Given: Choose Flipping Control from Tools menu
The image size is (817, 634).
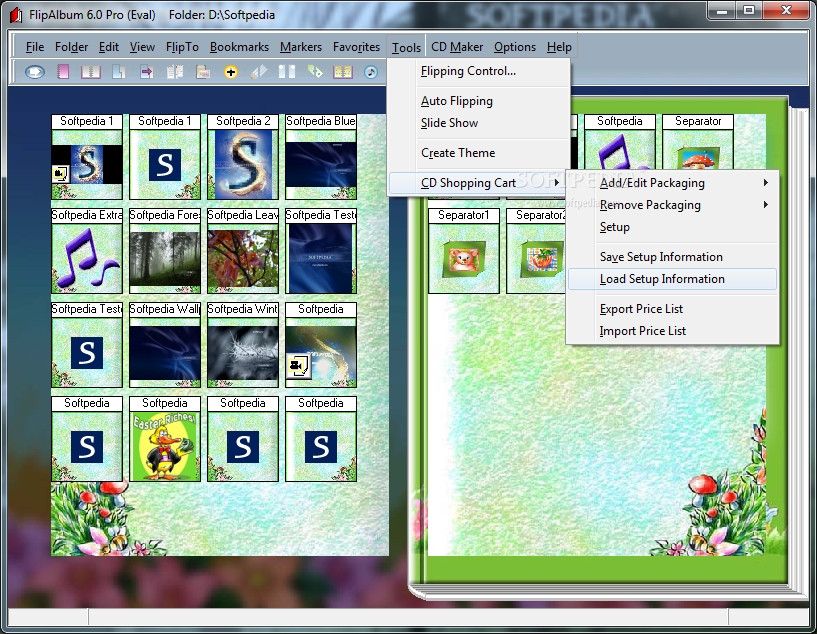Looking at the screenshot, I should pyautogui.click(x=479, y=71).
